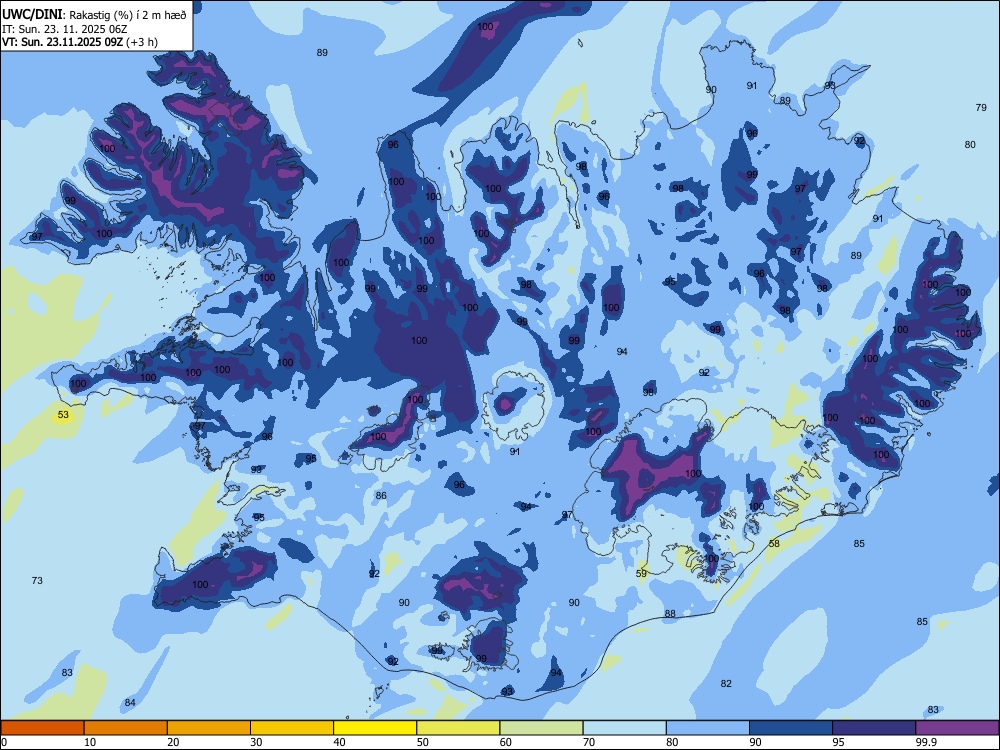Image resolution: width=1000 pixels, height=750 pixels.
Task: Click the '86' humidity value
Action: (x=381, y=496)
